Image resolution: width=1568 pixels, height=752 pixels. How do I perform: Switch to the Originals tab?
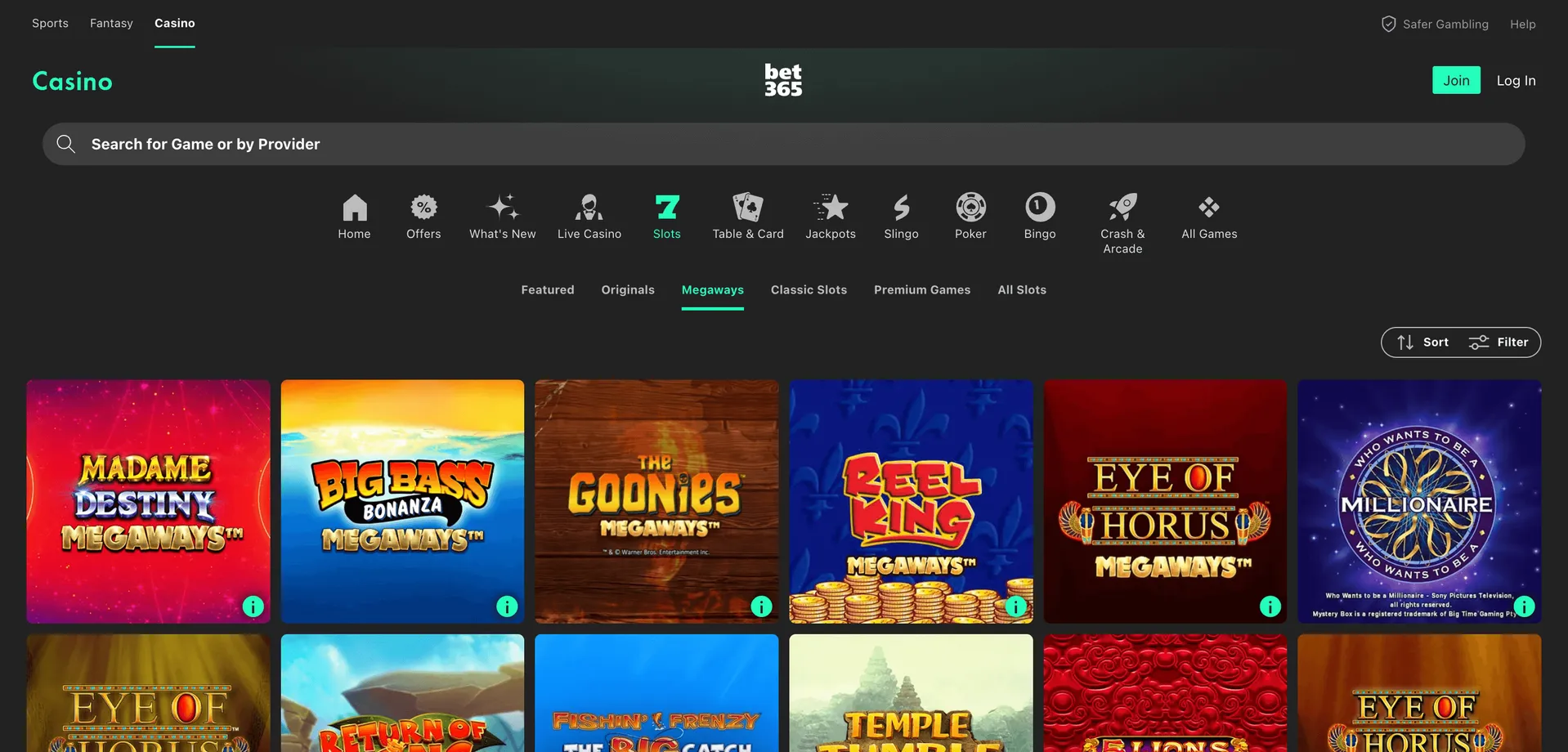coord(628,290)
